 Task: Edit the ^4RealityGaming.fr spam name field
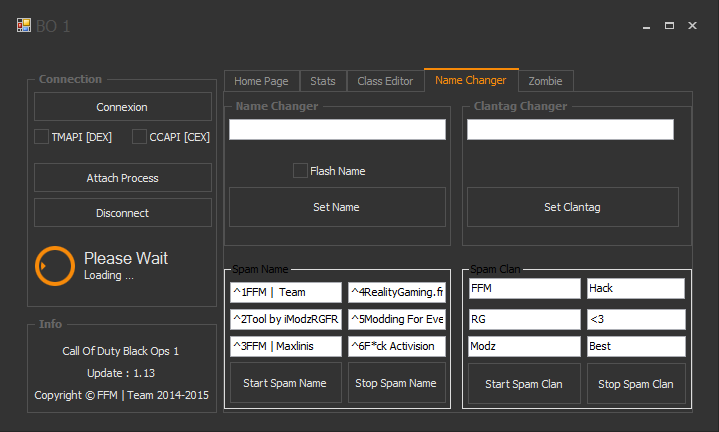pos(397,292)
